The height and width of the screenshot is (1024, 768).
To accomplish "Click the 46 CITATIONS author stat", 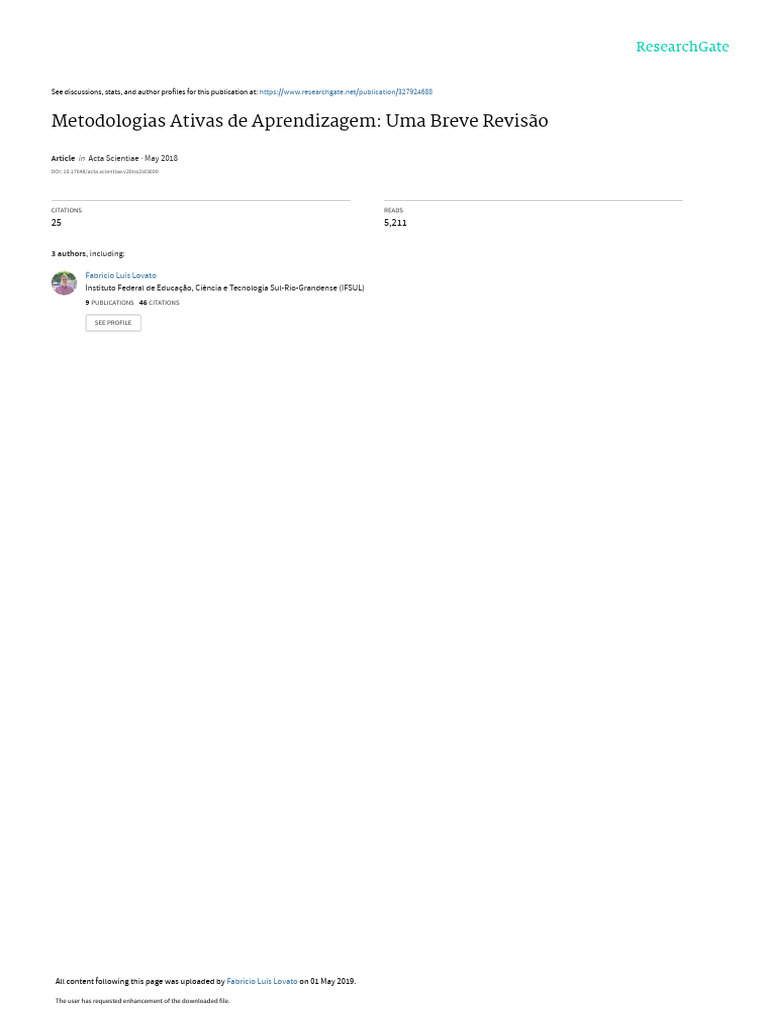I will point(159,303).
